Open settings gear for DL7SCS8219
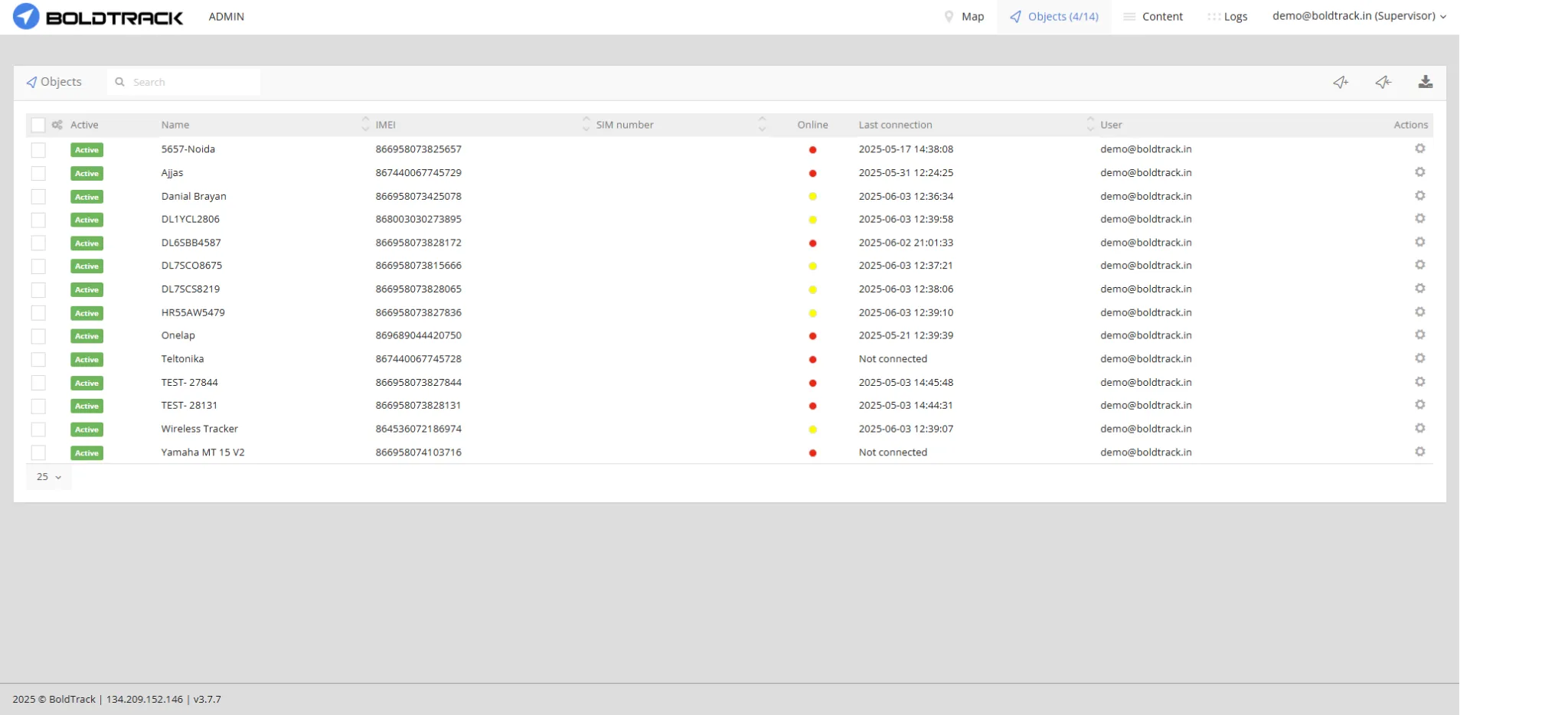The image size is (1568, 715). click(1419, 289)
